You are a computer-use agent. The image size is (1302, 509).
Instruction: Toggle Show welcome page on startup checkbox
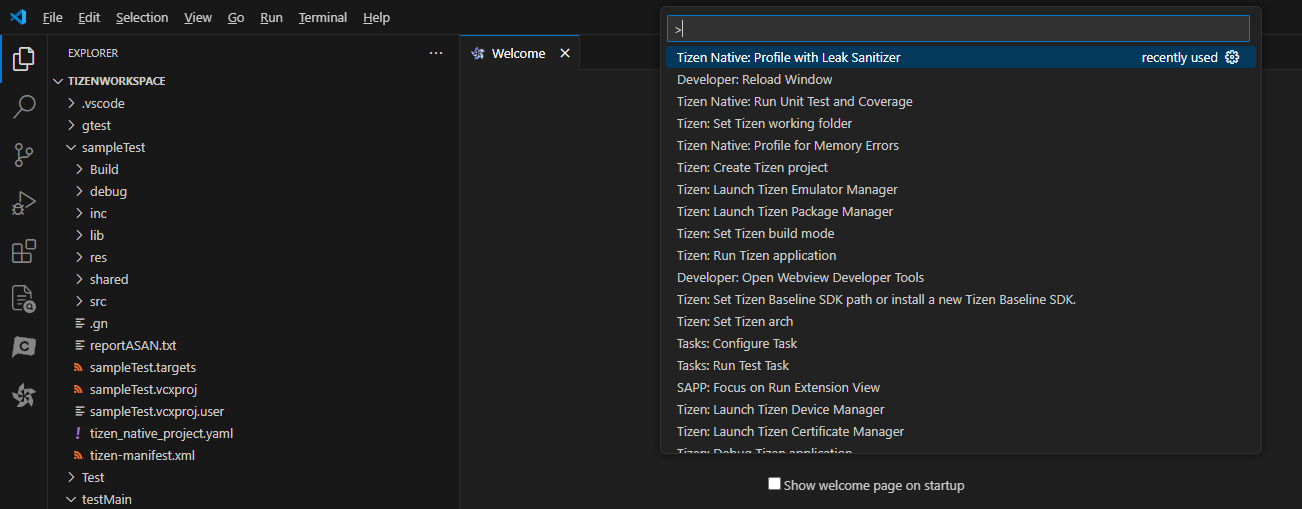click(x=774, y=484)
